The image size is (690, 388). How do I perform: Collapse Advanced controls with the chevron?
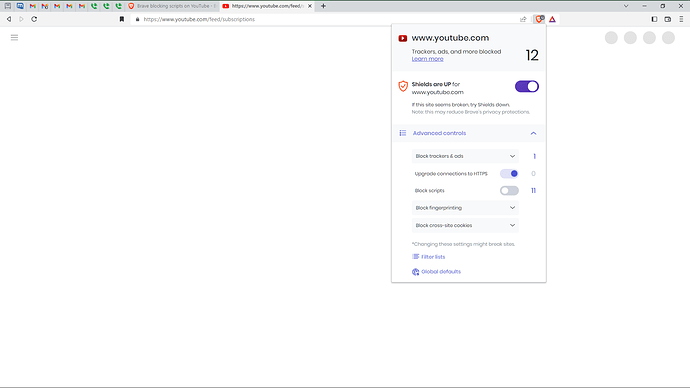[533, 133]
